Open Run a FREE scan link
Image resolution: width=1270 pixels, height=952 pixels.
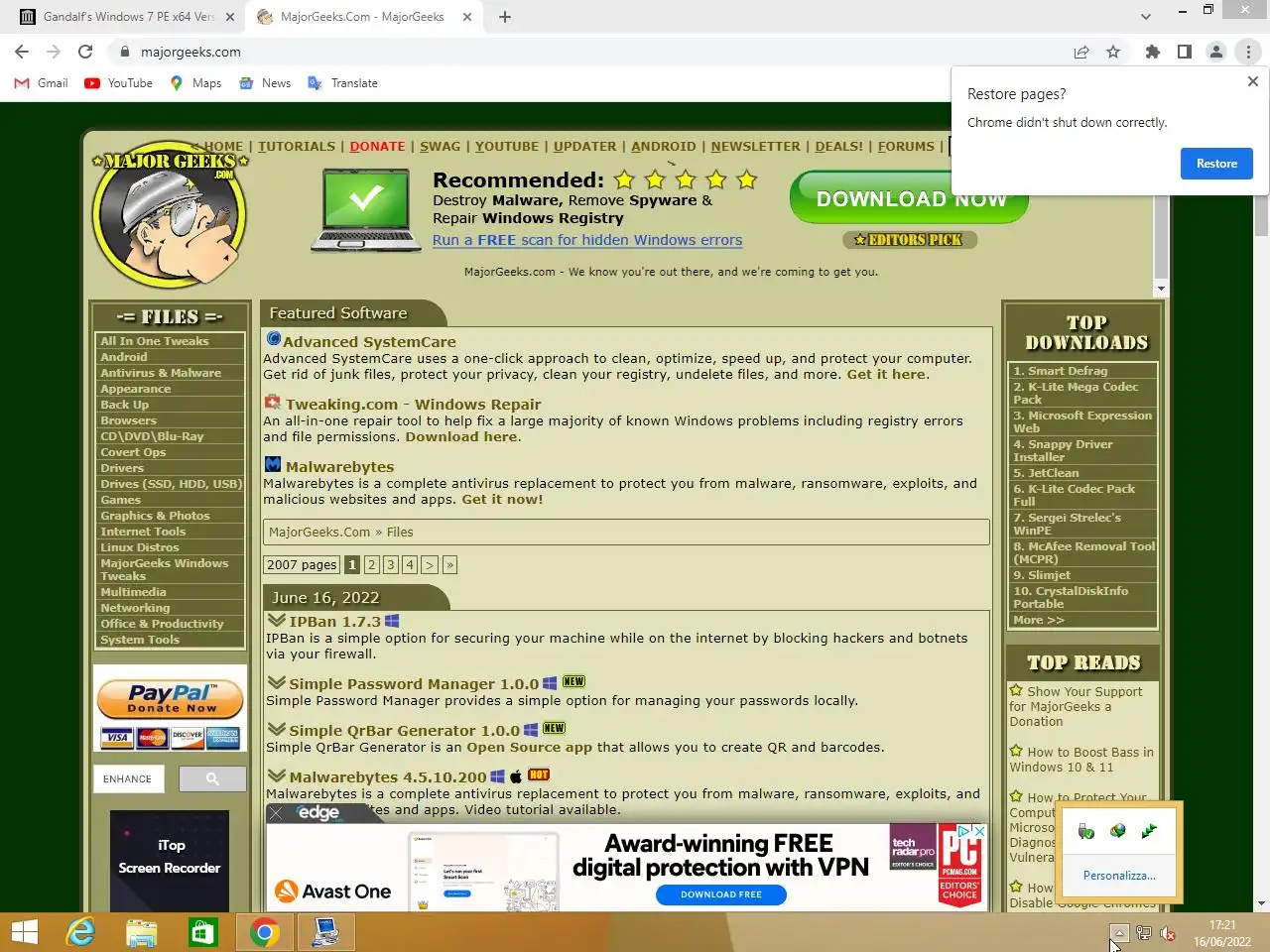point(586,240)
